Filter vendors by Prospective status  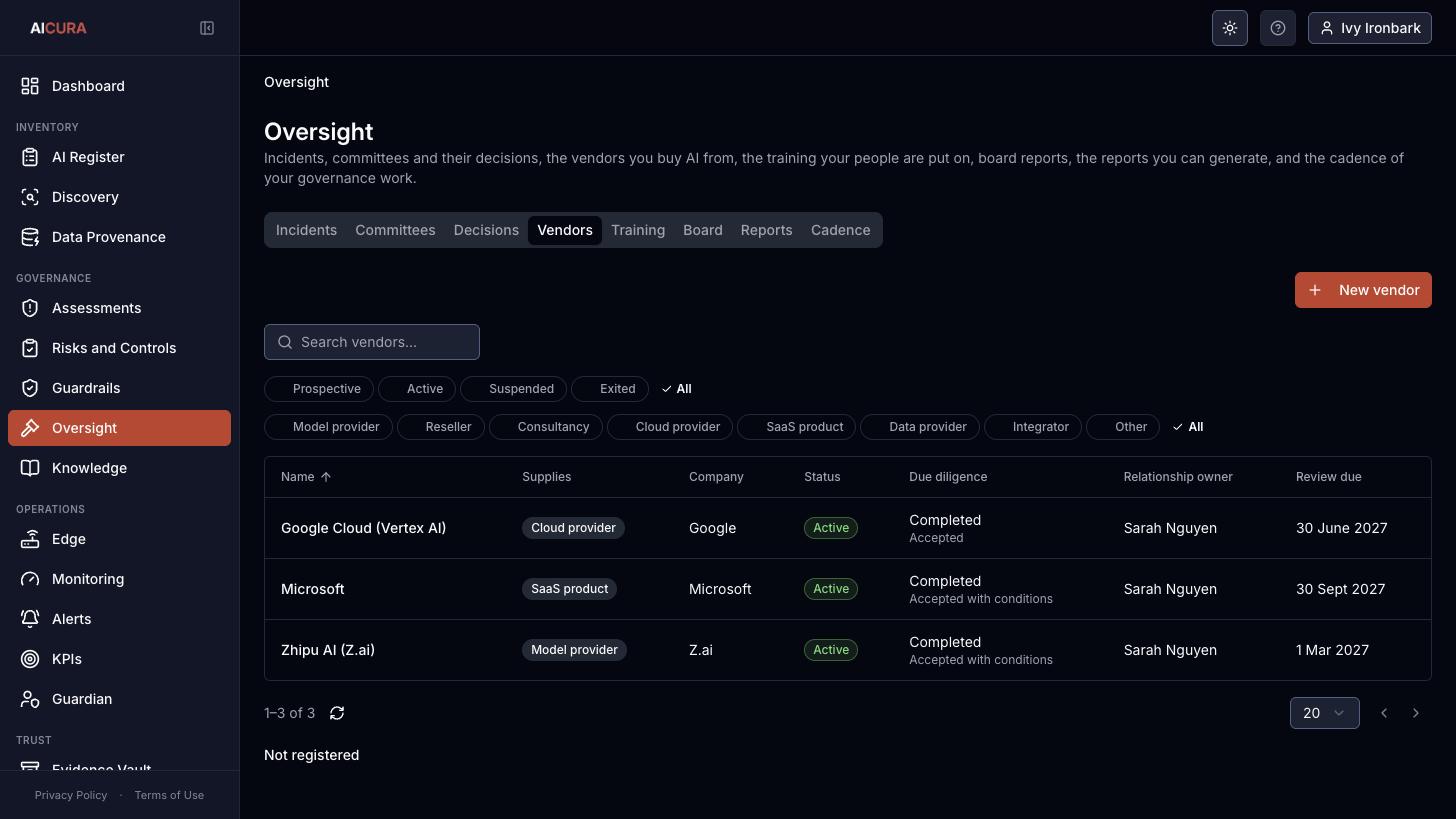(319, 389)
